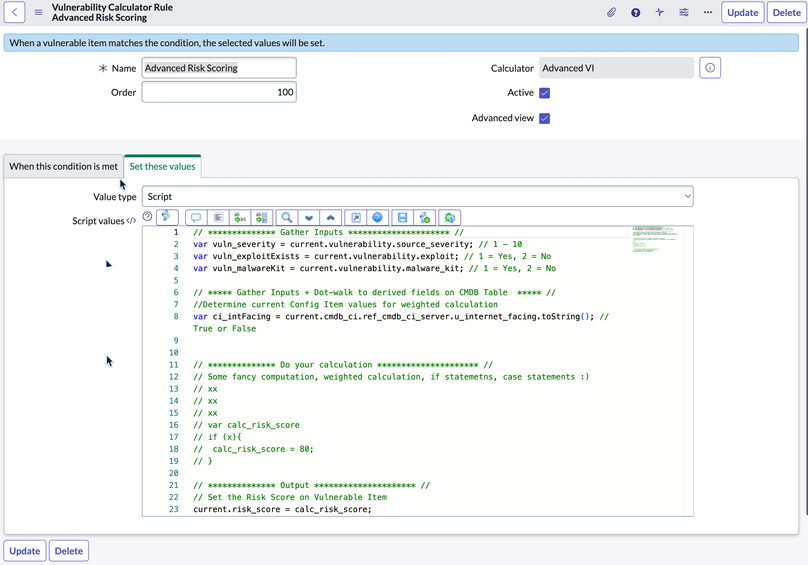Click the Order field showing 100

(219, 92)
